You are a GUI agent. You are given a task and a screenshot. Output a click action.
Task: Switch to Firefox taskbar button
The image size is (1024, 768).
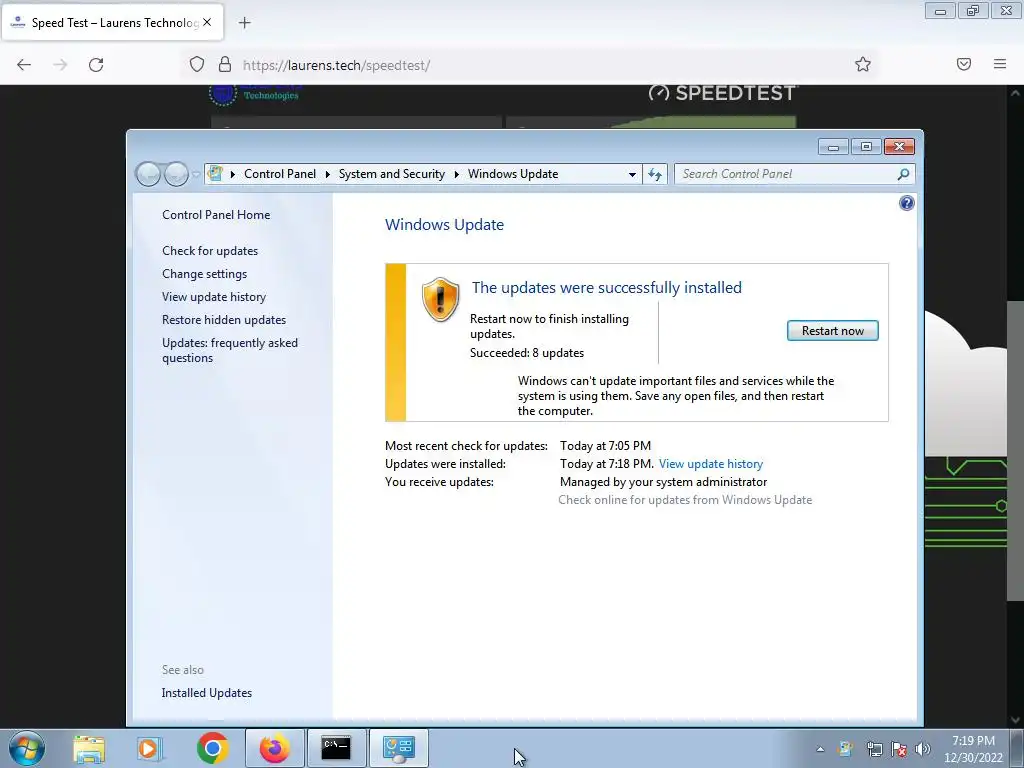coord(275,748)
